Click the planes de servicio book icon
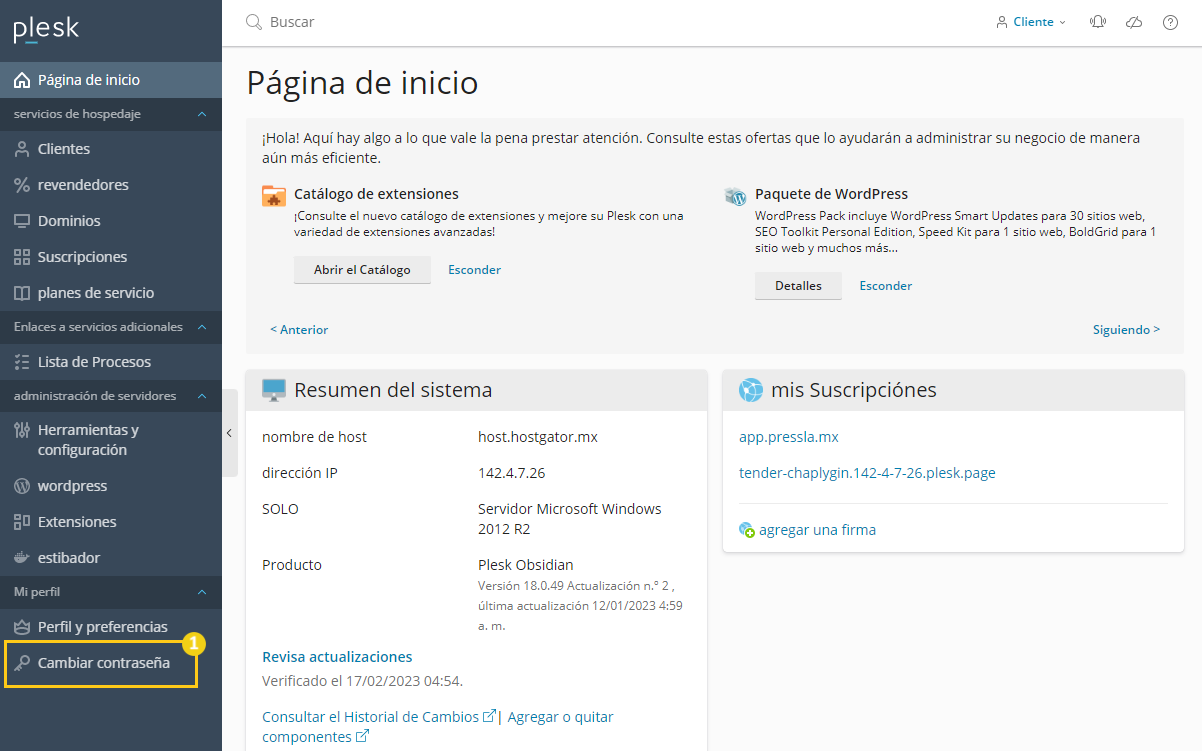This screenshot has height=751, width=1202. (x=22, y=293)
